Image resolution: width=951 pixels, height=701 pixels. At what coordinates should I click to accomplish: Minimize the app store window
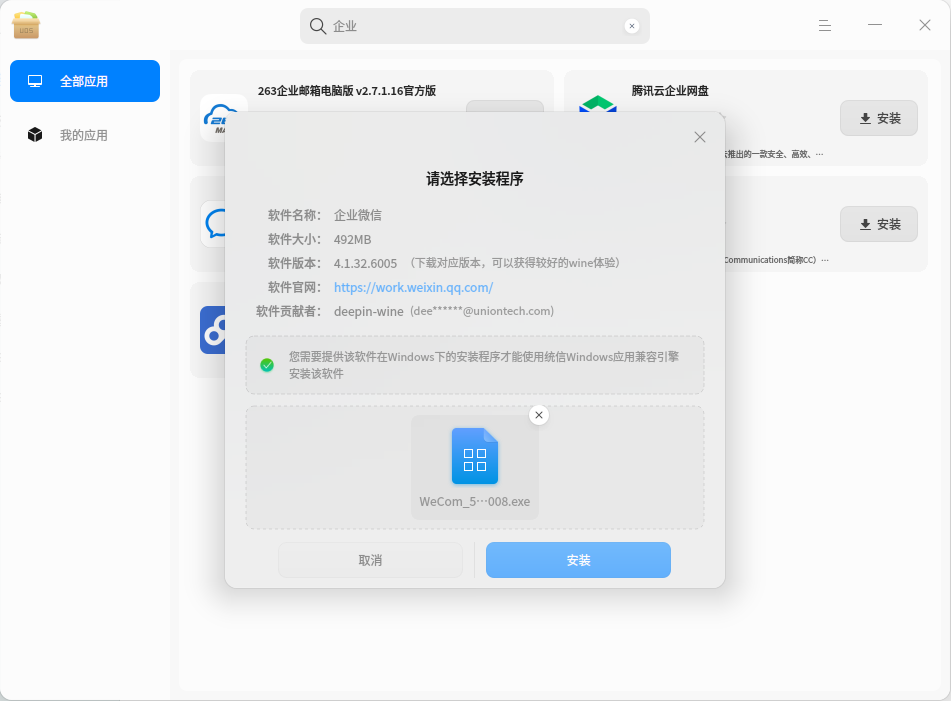[x=875, y=25]
